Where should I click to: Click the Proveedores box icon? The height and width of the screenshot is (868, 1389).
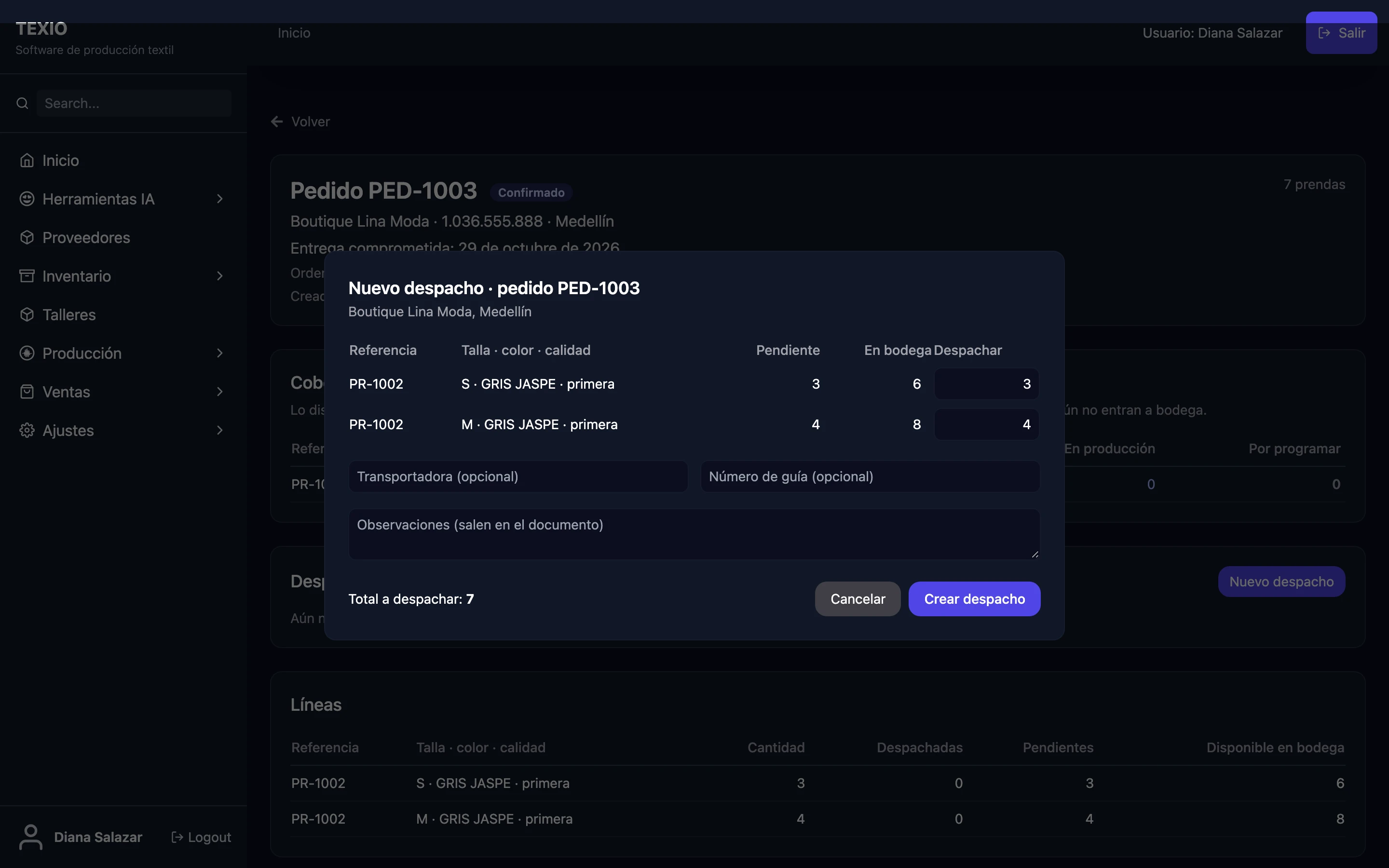pos(27,237)
